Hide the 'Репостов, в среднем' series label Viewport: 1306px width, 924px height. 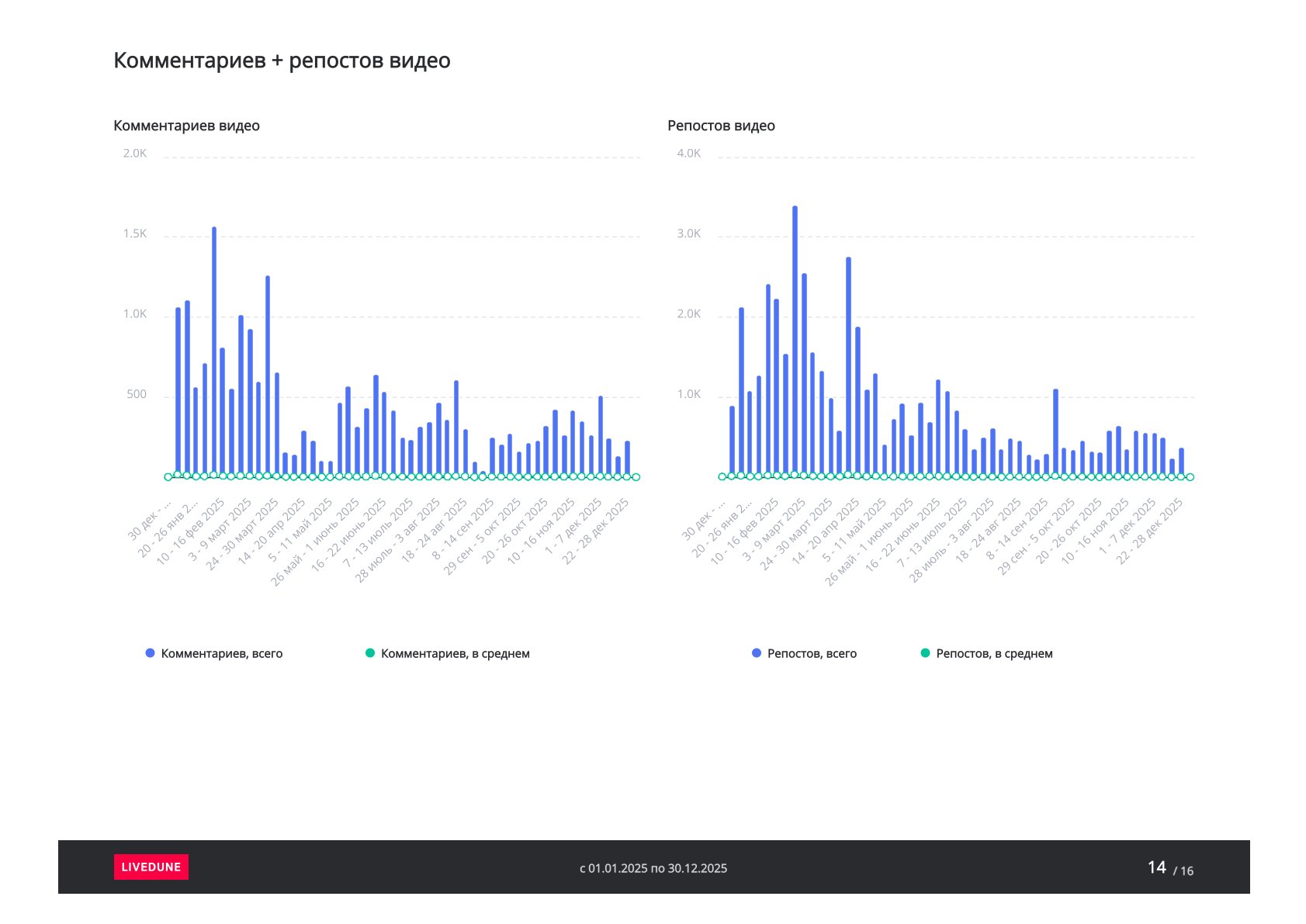click(x=994, y=654)
